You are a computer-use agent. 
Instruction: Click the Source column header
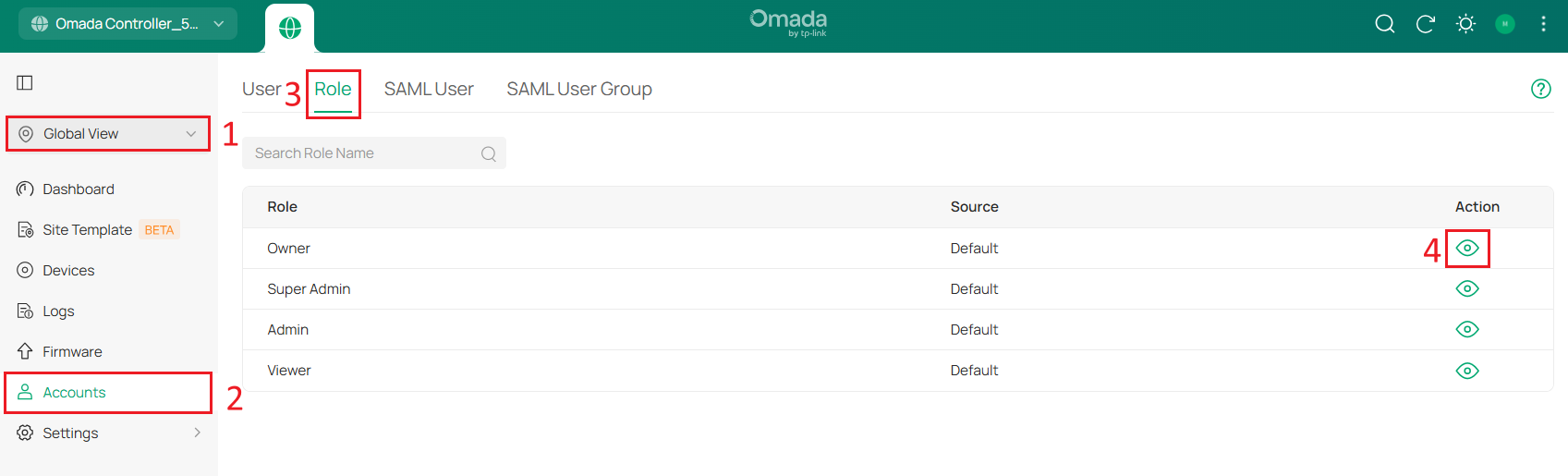click(974, 207)
